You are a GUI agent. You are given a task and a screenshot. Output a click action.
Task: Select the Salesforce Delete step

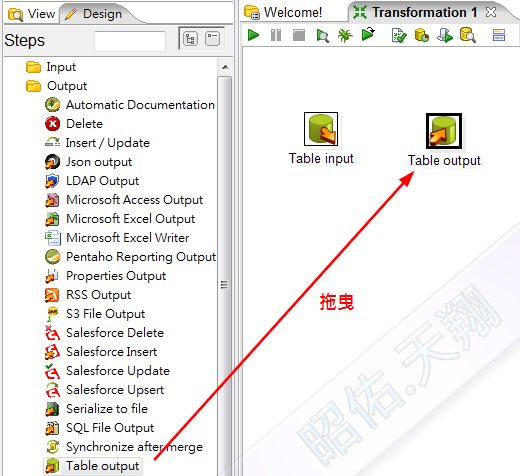104,333
